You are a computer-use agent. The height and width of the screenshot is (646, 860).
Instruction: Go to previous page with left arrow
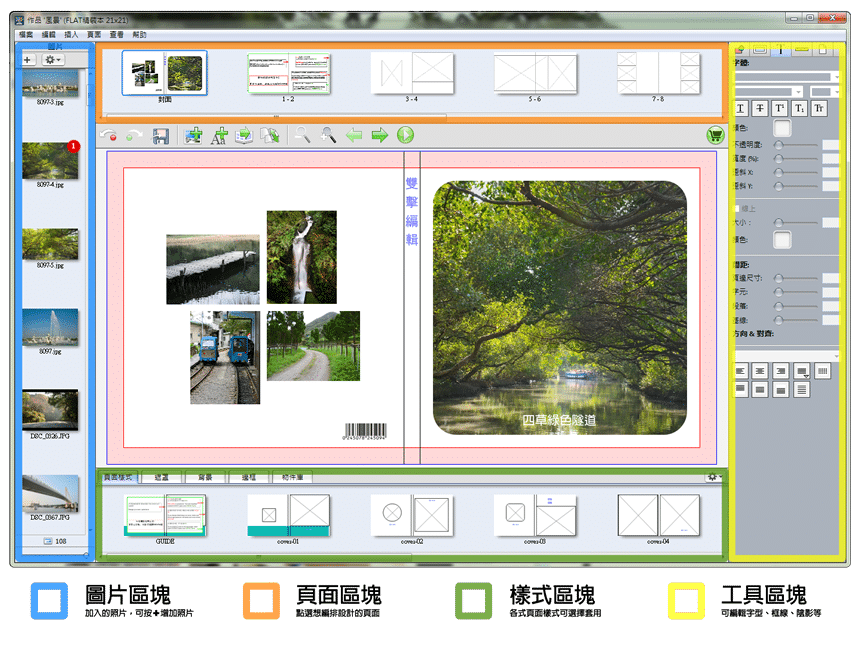(354, 135)
